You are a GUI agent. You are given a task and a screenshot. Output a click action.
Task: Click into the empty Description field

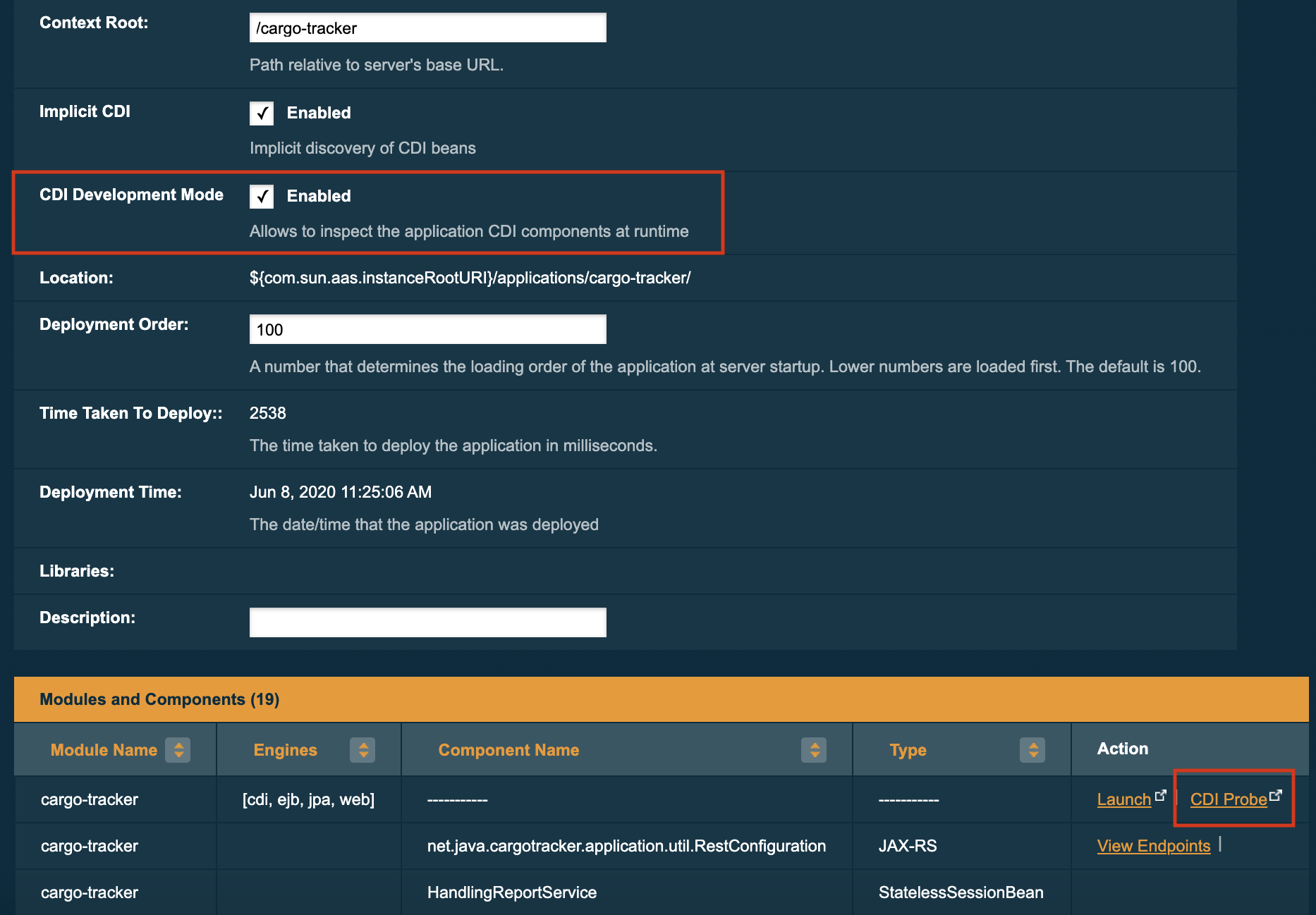tap(427, 622)
